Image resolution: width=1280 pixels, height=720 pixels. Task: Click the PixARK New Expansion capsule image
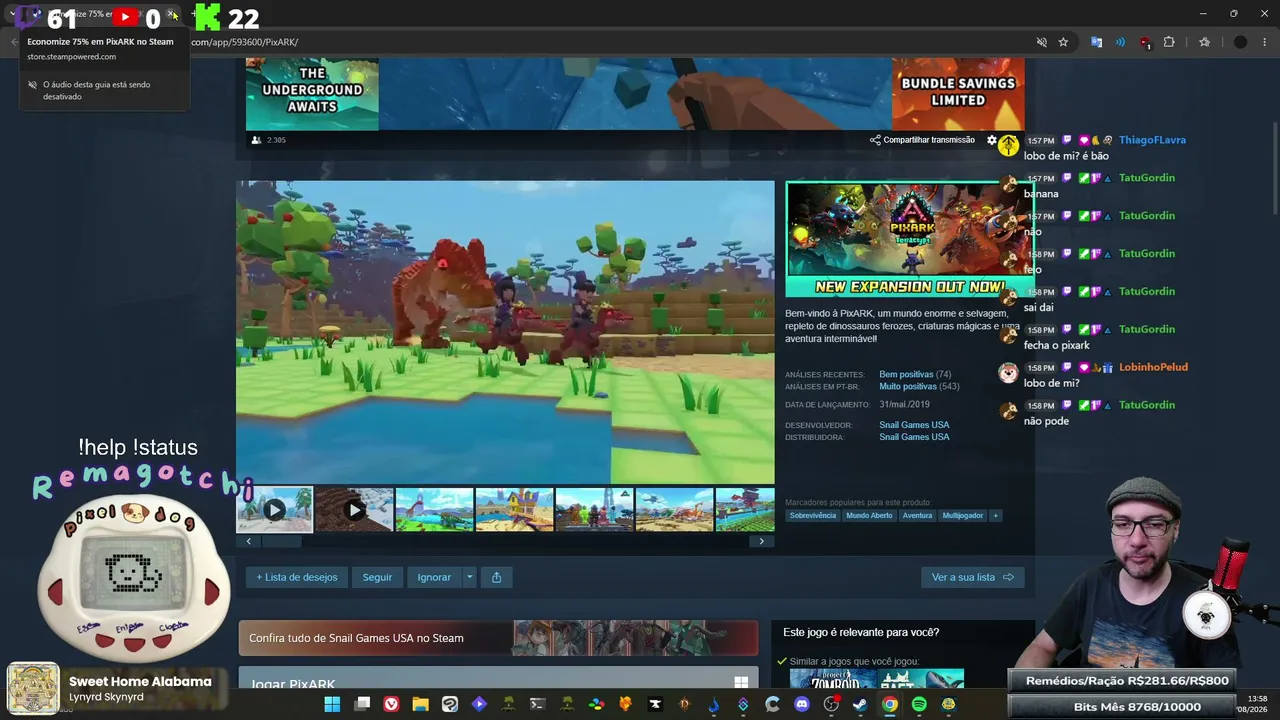pos(909,240)
